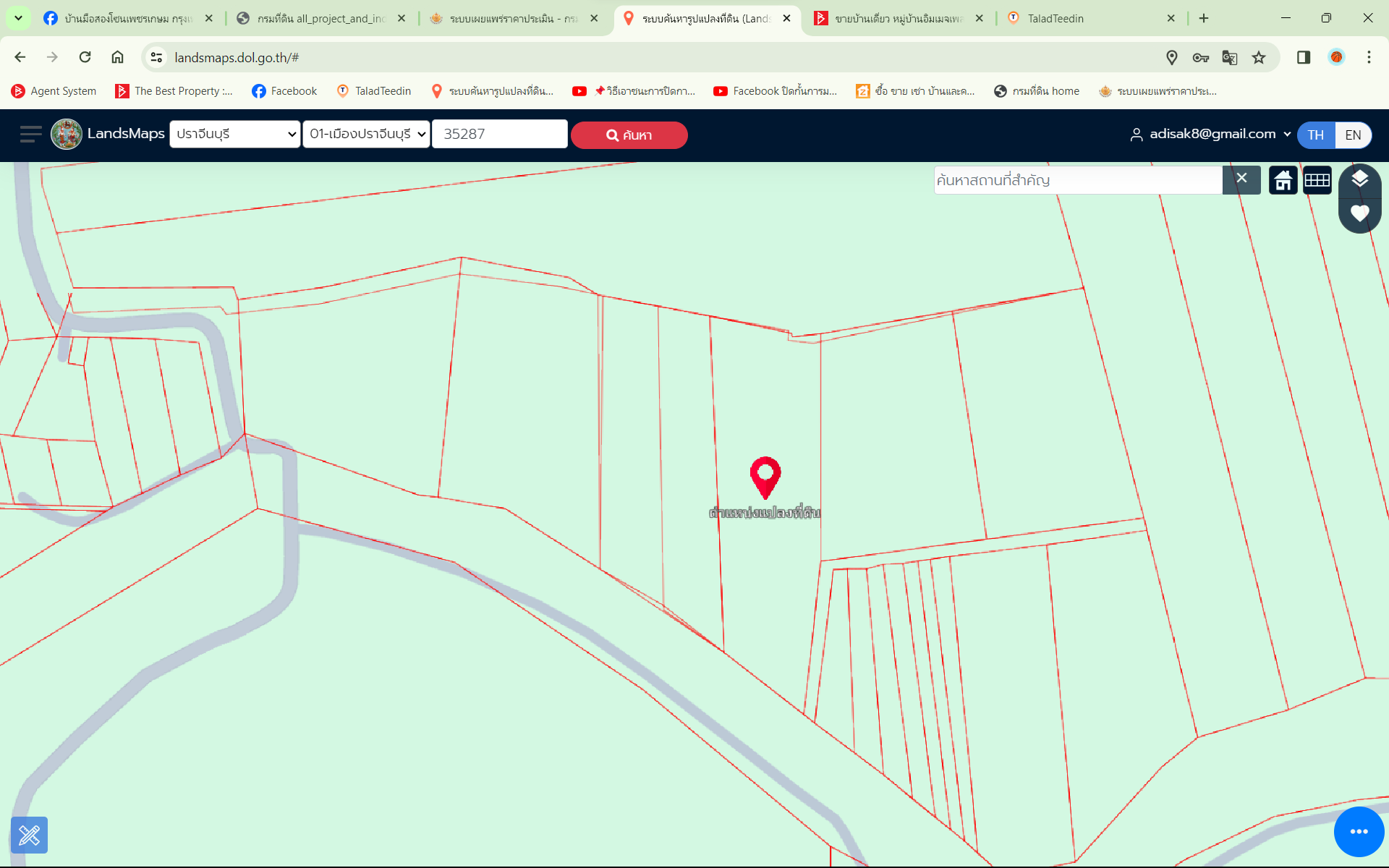Click the parcel number field showing 35287
1389x868 pixels.
point(499,135)
